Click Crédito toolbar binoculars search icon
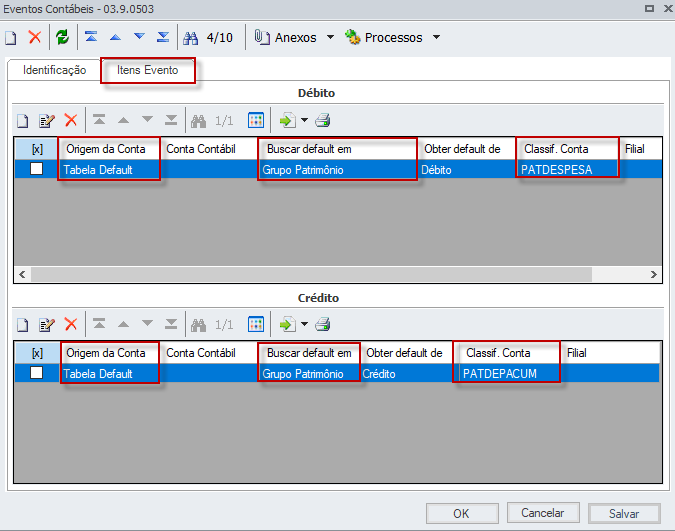 (x=198, y=325)
